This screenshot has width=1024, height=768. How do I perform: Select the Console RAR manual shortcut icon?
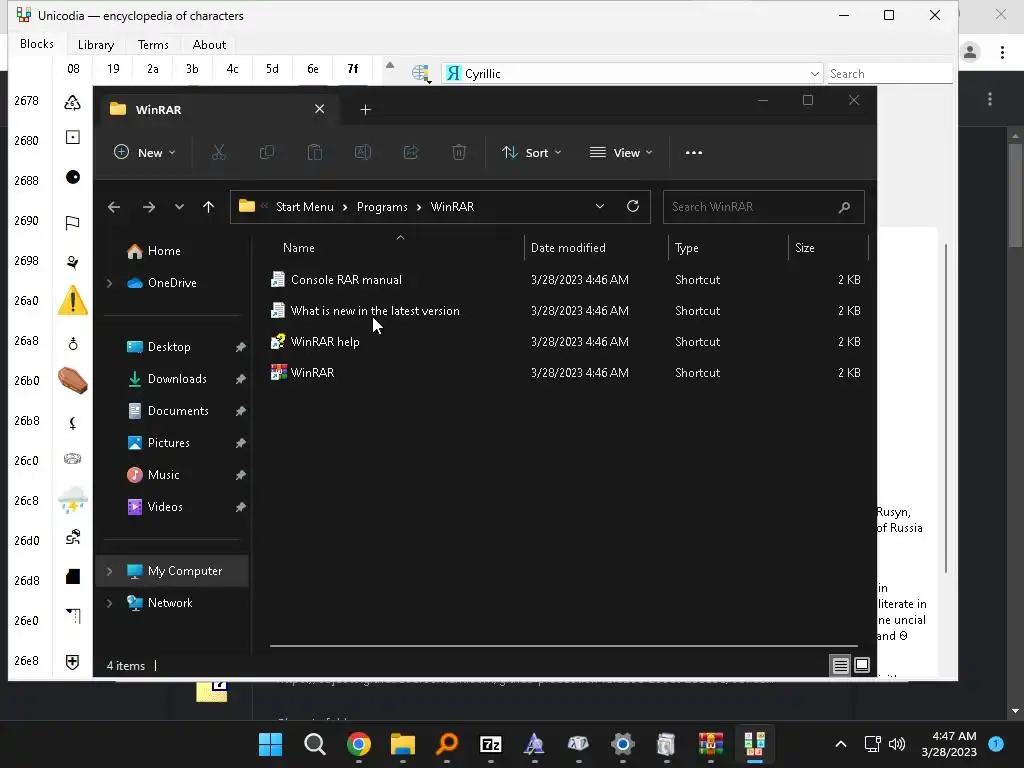click(278, 280)
